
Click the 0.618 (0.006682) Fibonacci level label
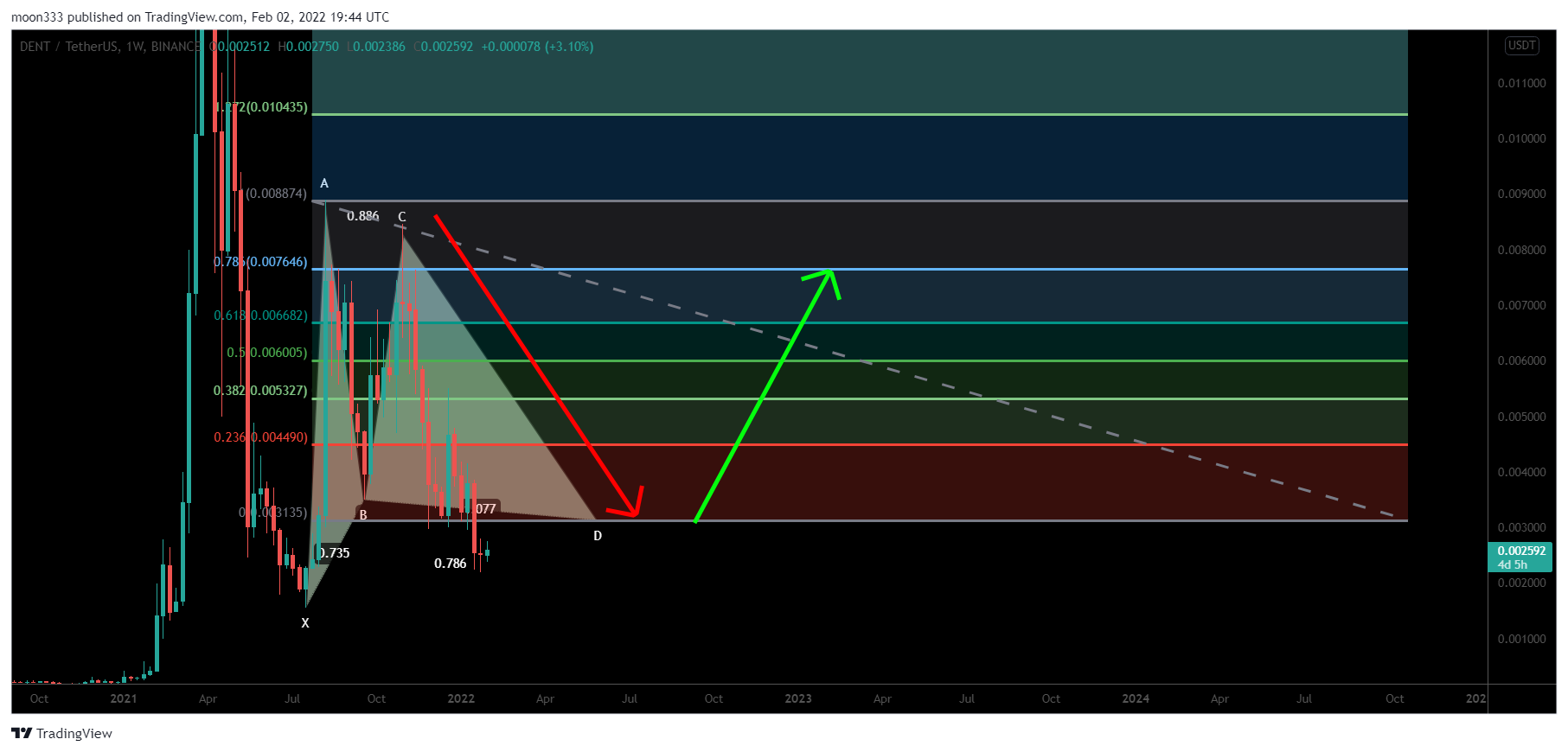click(x=260, y=315)
